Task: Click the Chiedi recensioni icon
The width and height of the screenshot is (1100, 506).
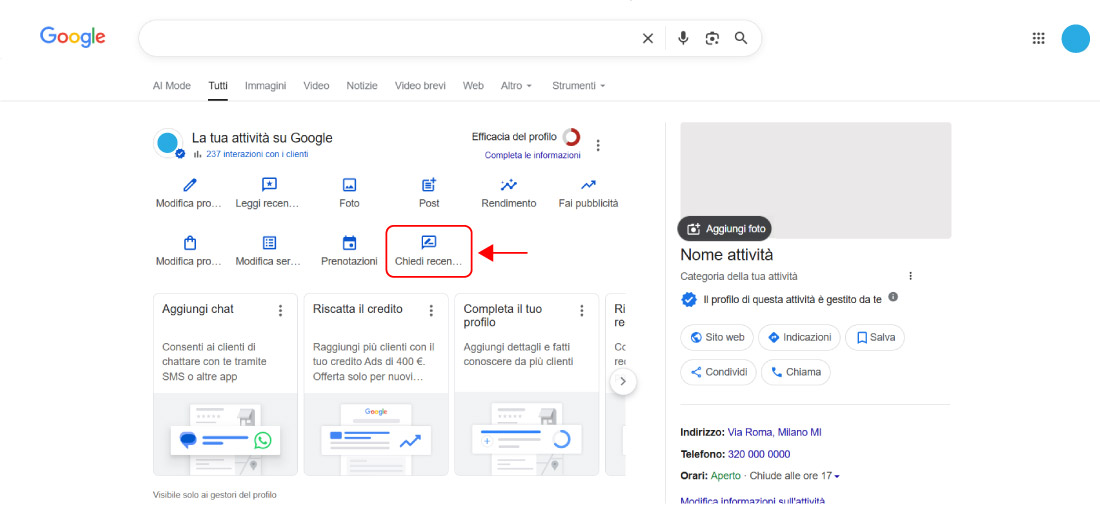Action: [x=429, y=243]
